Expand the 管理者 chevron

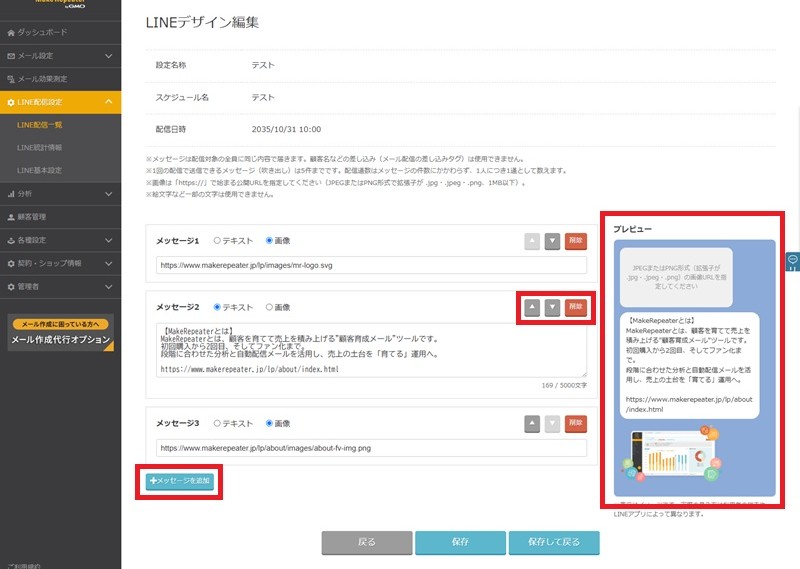(108, 287)
